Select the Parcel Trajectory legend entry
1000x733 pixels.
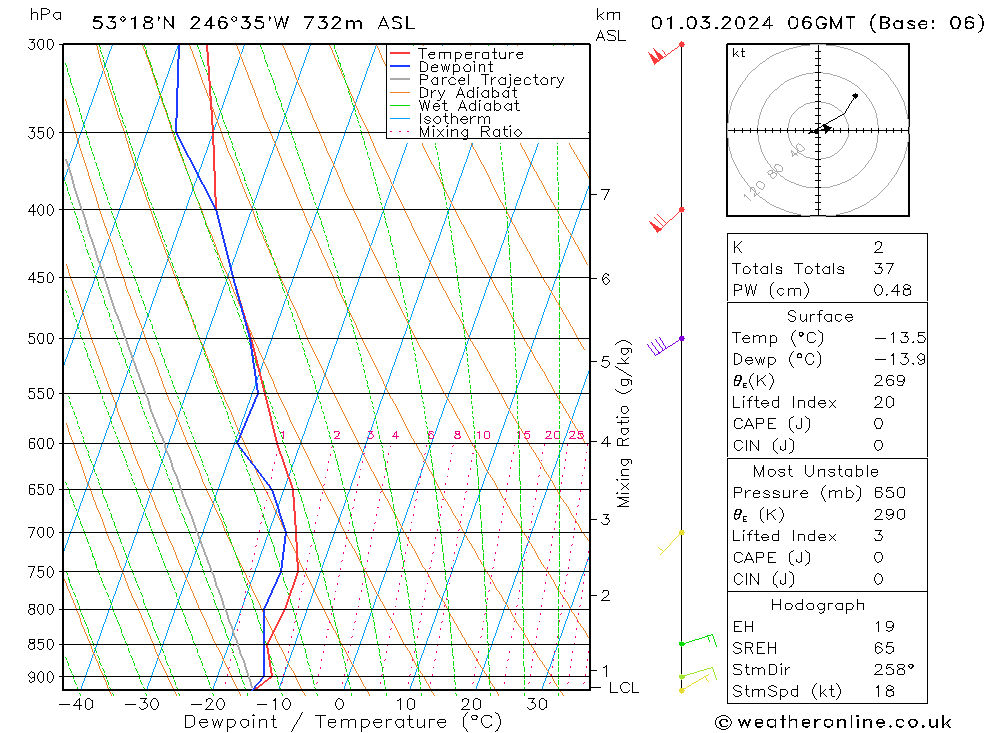[x=477, y=80]
